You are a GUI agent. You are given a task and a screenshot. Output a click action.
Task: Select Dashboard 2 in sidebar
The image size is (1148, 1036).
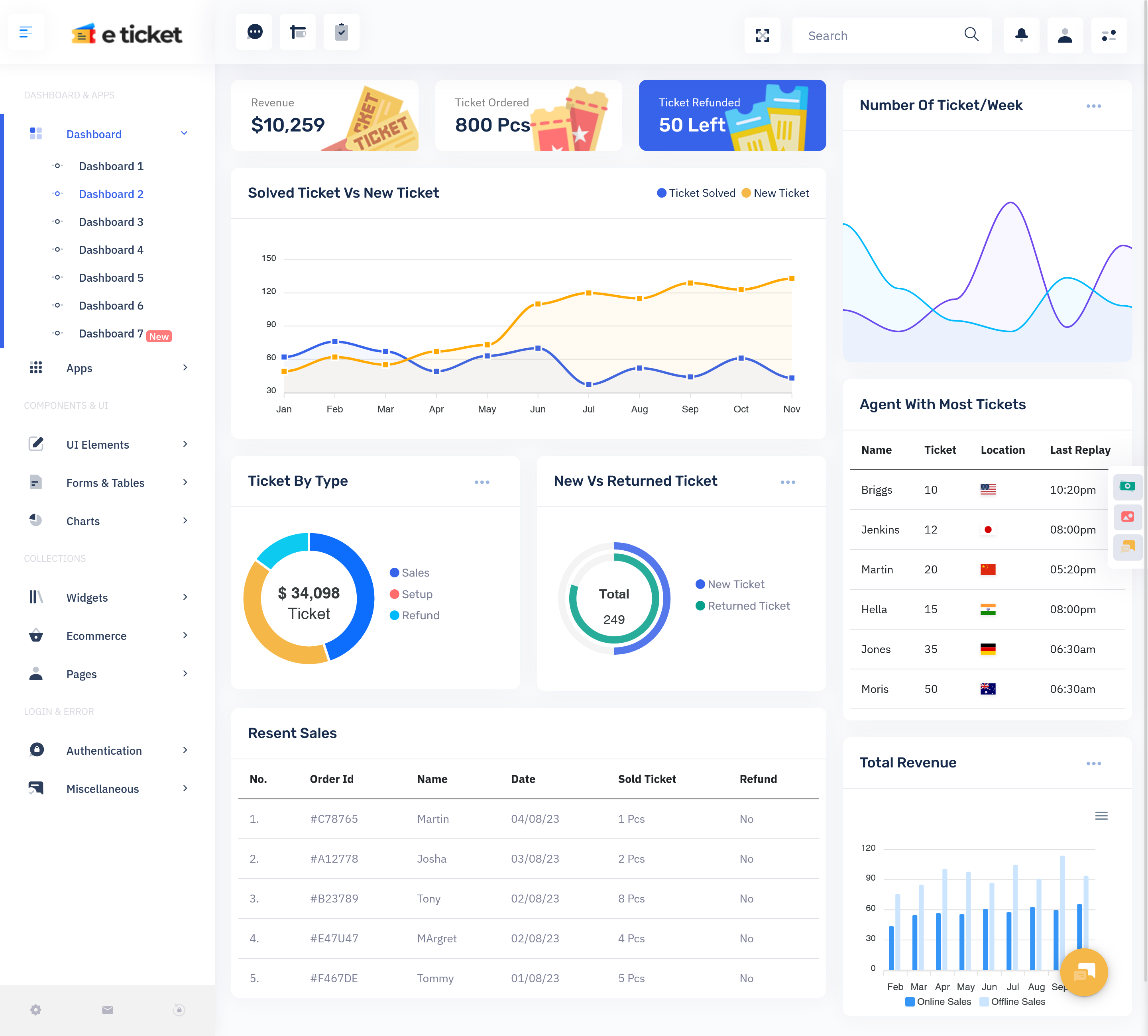[x=111, y=194]
